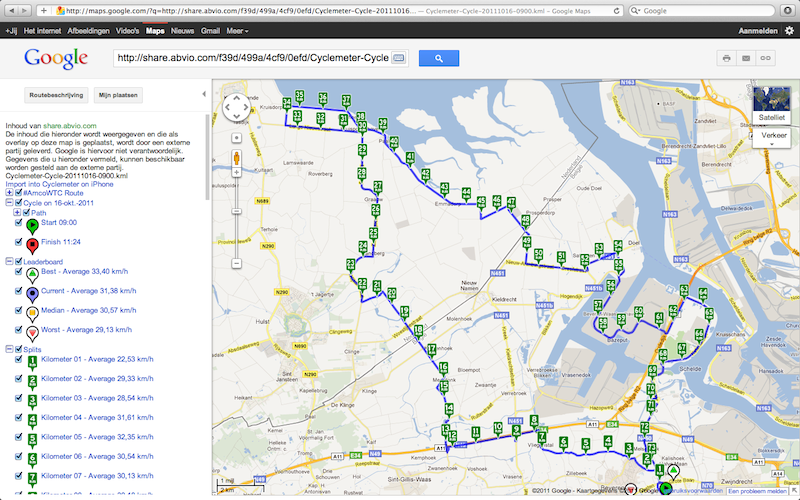The height and width of the screenshot is (500, 800).
Task: Click the Mijn plaatsen button
Action: (x=118, y=95)
